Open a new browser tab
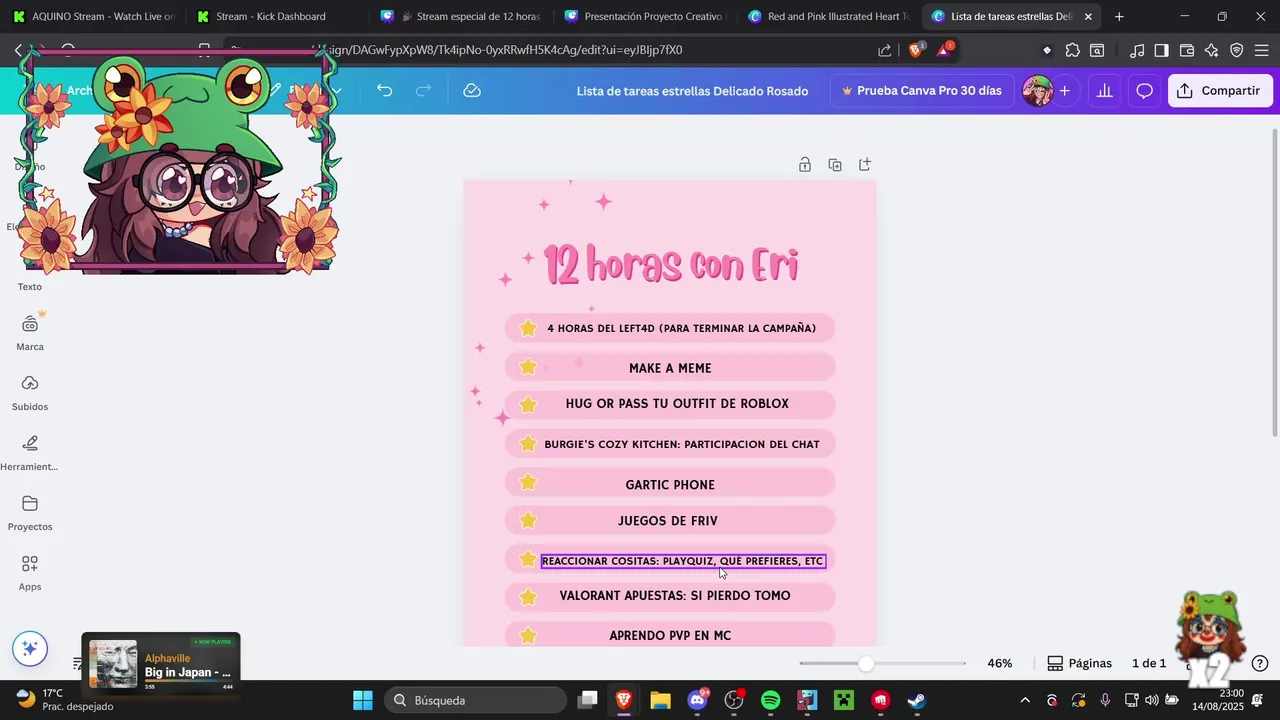1280x720 pixels. coord(1119,16)
